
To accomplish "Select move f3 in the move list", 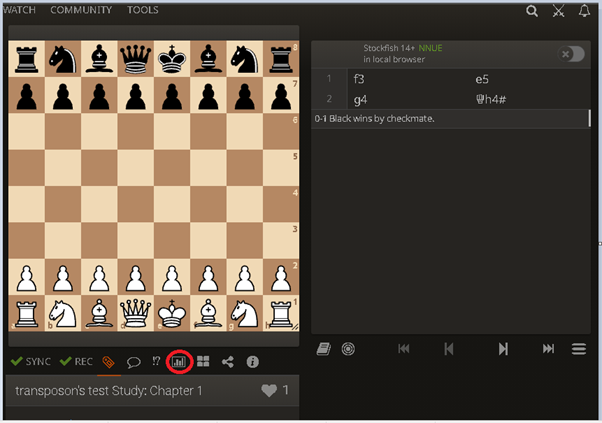I will pos(359,79).
